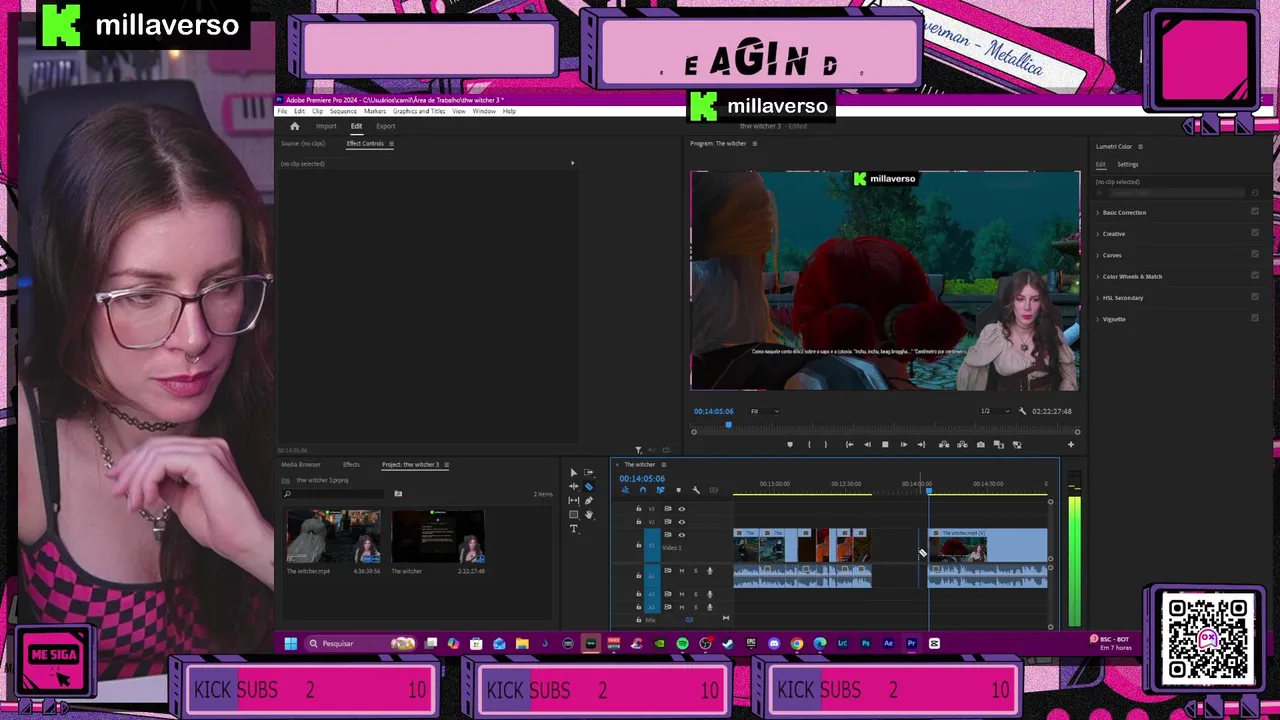Open Graphics and Titles menu
Screen dimensions: 1280x720
tap(419, 111)
